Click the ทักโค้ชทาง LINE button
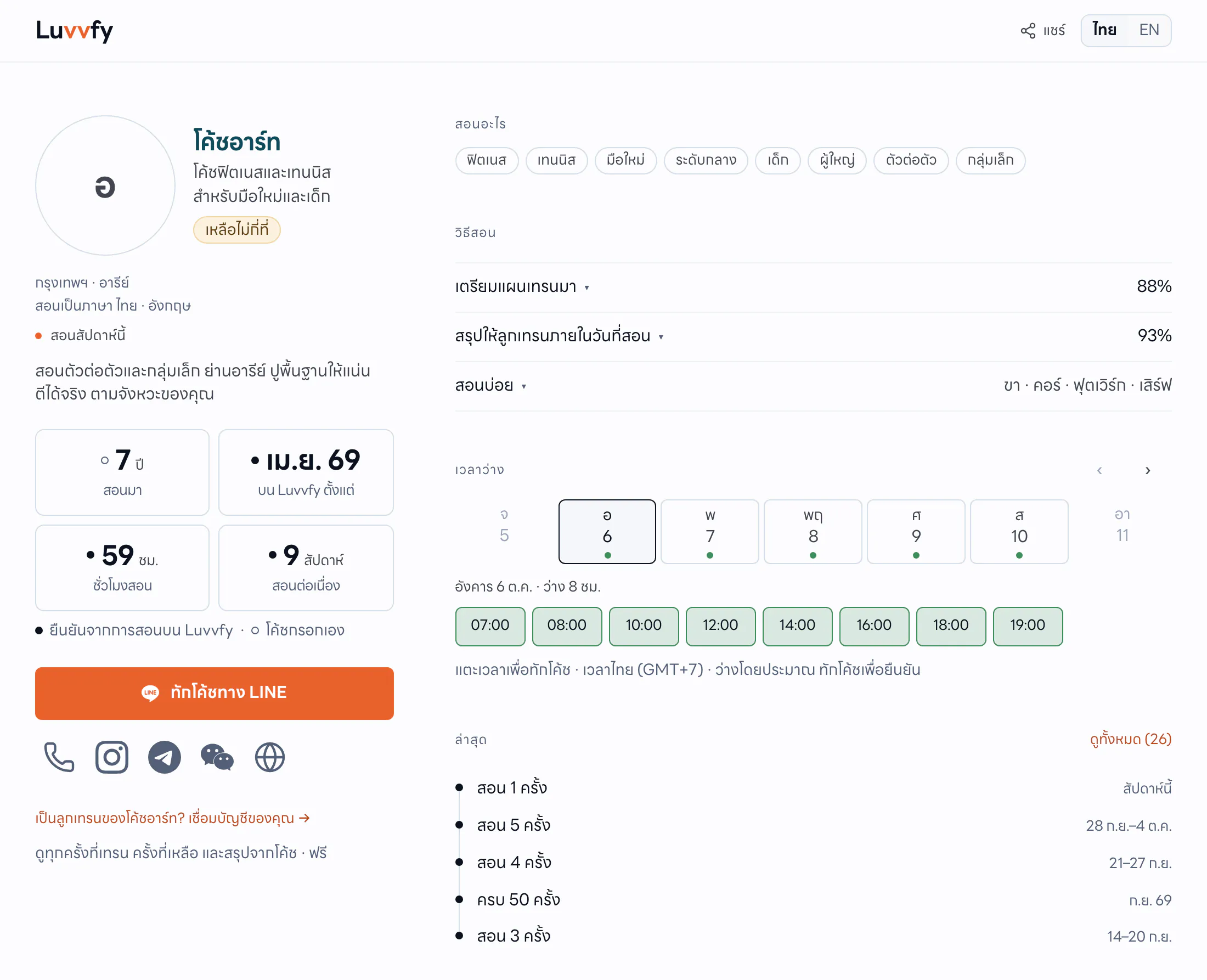This screenshot has width=1207, height=980. tap(215, 693)
